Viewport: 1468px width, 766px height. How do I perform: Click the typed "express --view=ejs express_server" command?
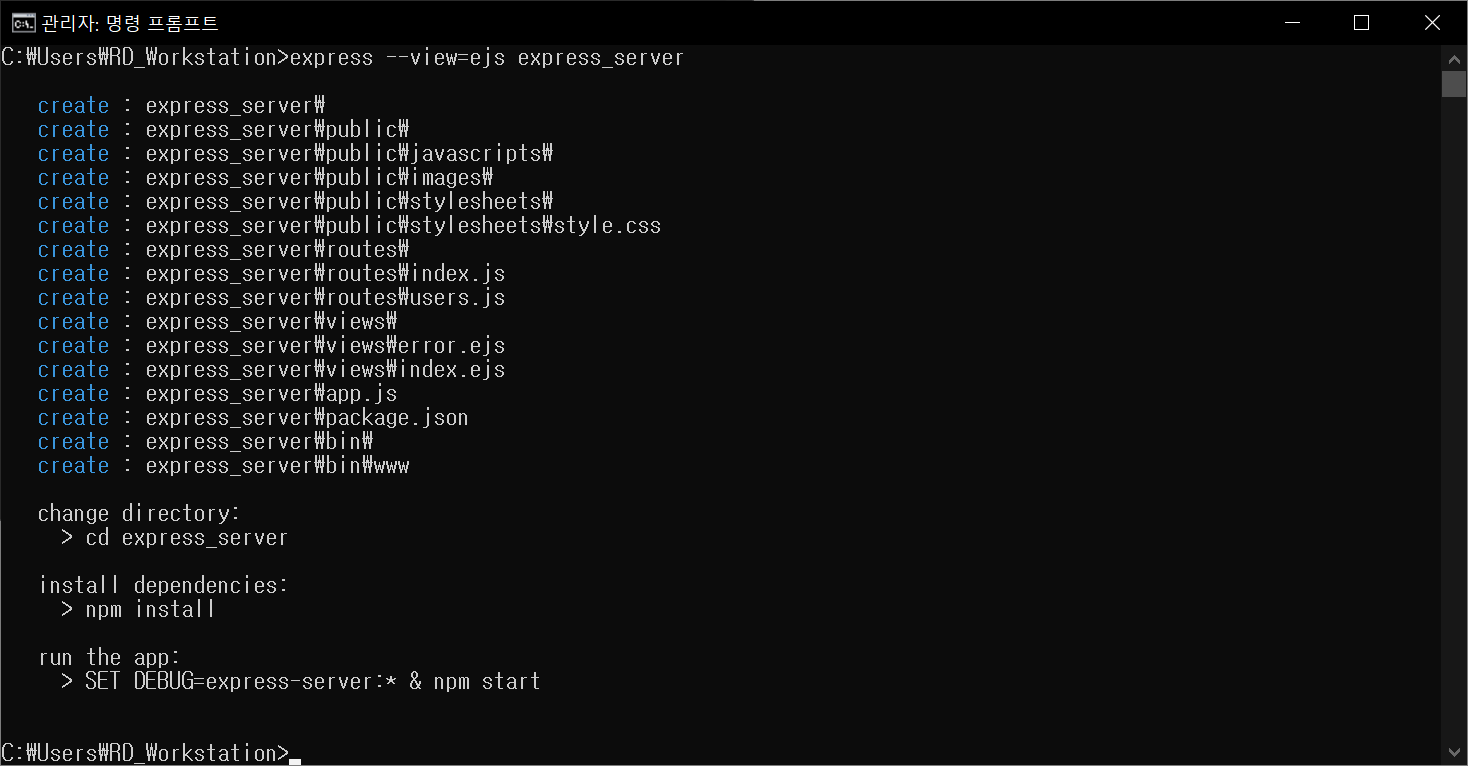pyautogui.click(x=486, y=57)
